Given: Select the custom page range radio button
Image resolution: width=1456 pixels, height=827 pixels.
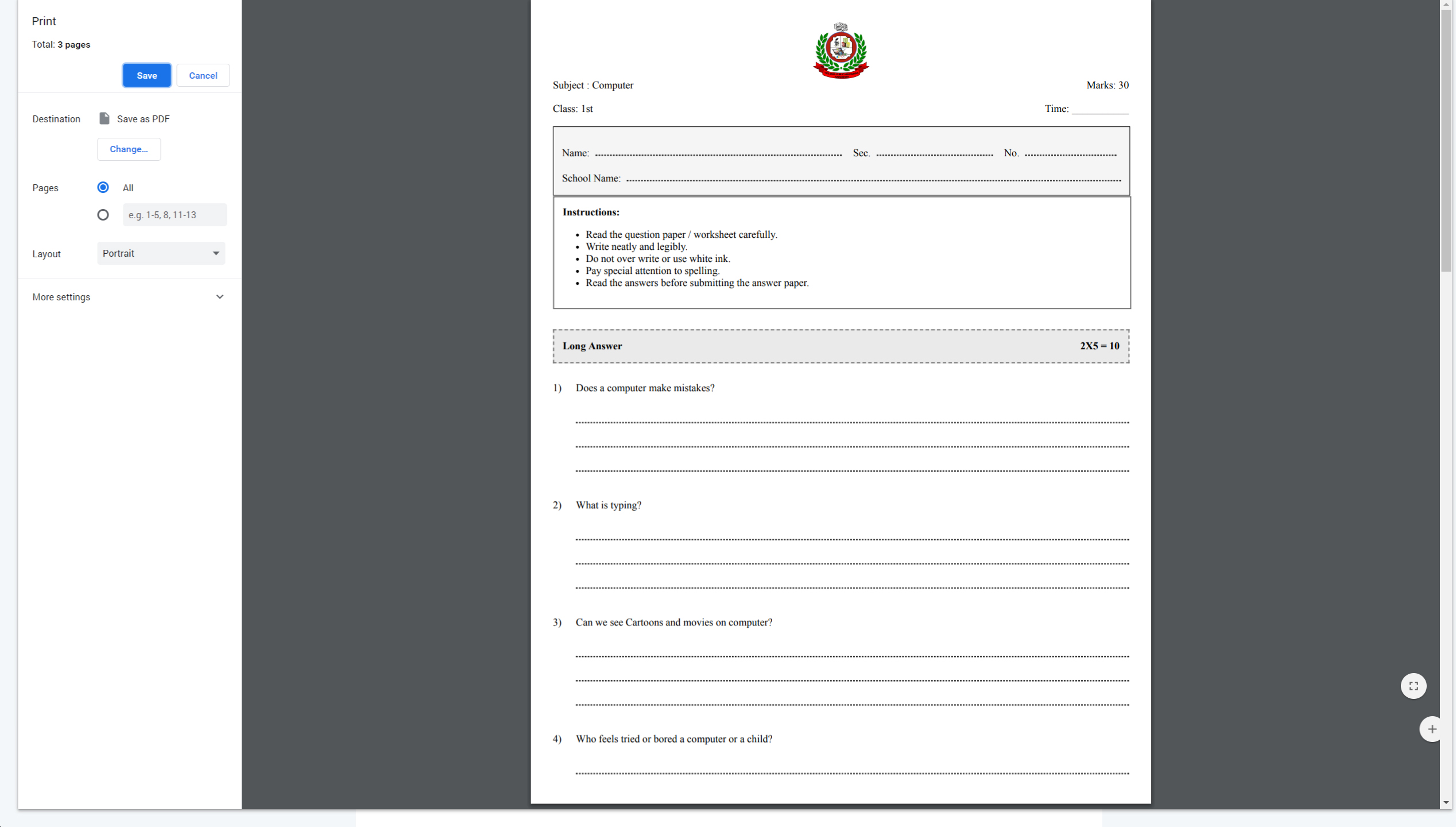Looking at the screenshot, I should (103, 215).
